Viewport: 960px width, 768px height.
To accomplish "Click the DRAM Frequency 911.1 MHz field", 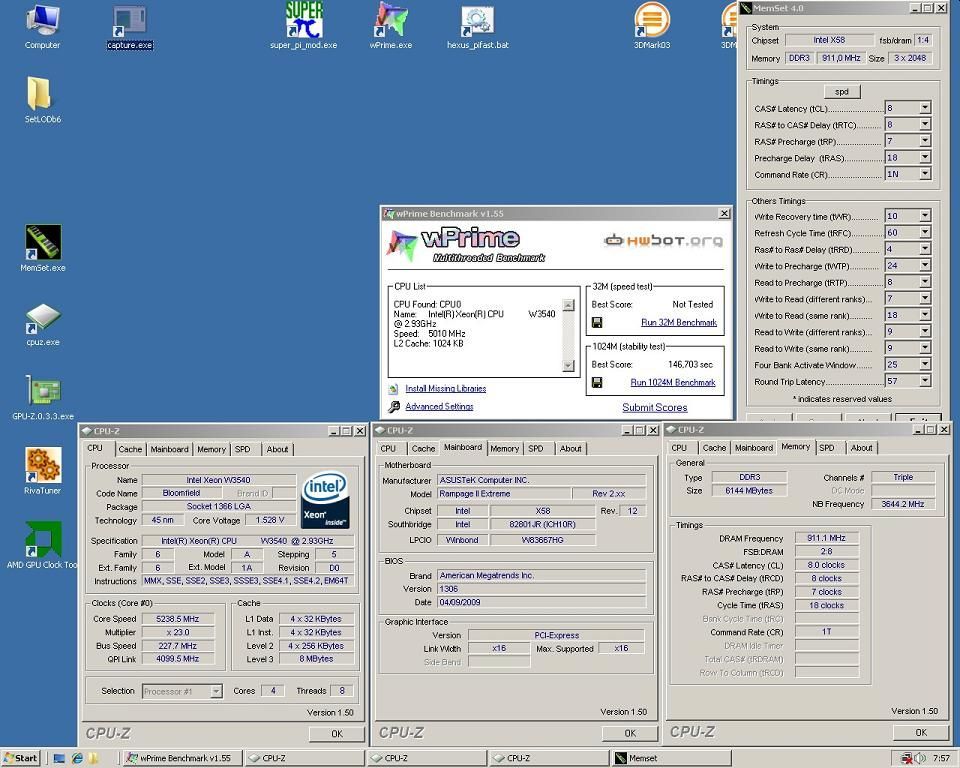I will pyautogui.click(x=826, y=538).
